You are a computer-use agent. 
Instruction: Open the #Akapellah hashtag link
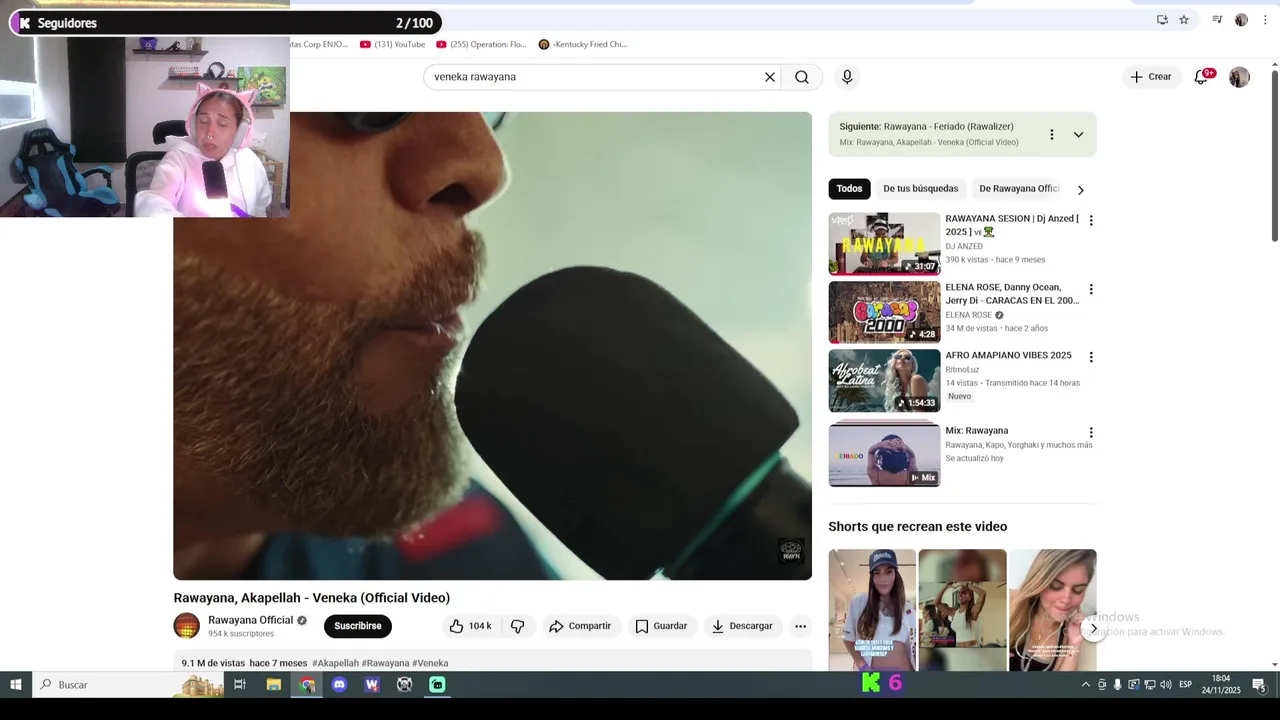pyautogui.click(x=335, y=663)
